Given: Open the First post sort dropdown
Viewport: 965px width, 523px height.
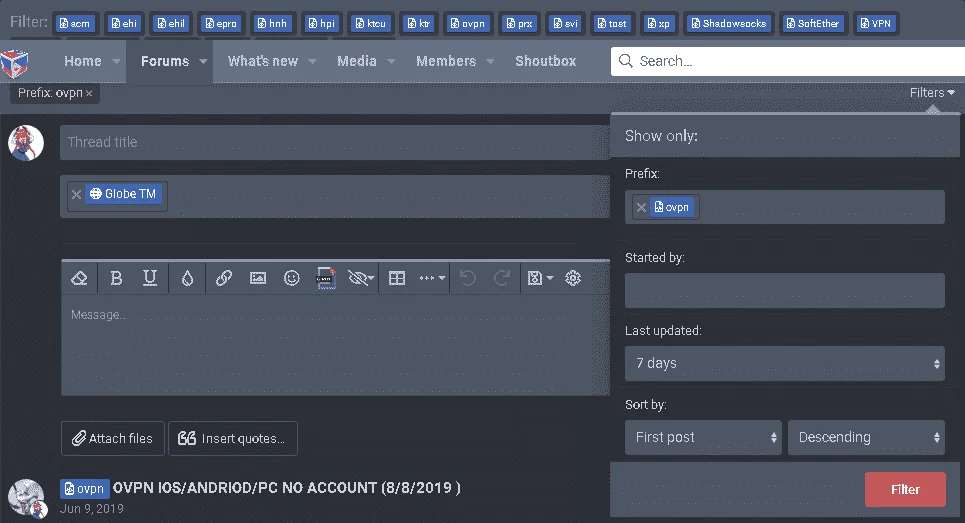Looking at the screenshot, I should tap(703, 437).
